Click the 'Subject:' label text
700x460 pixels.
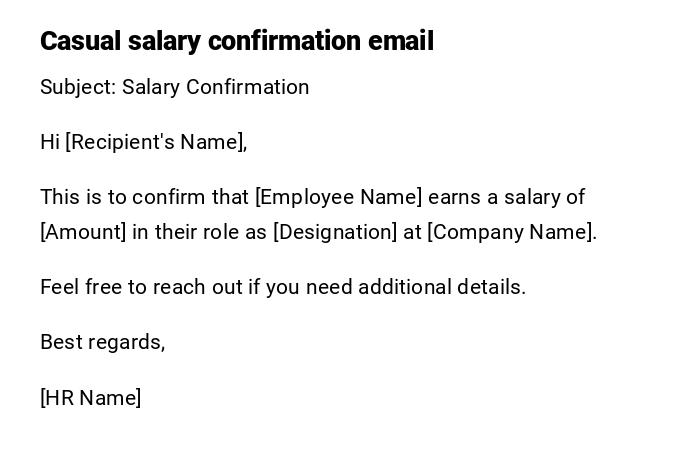pyautogui.click(x=78, y=87)
